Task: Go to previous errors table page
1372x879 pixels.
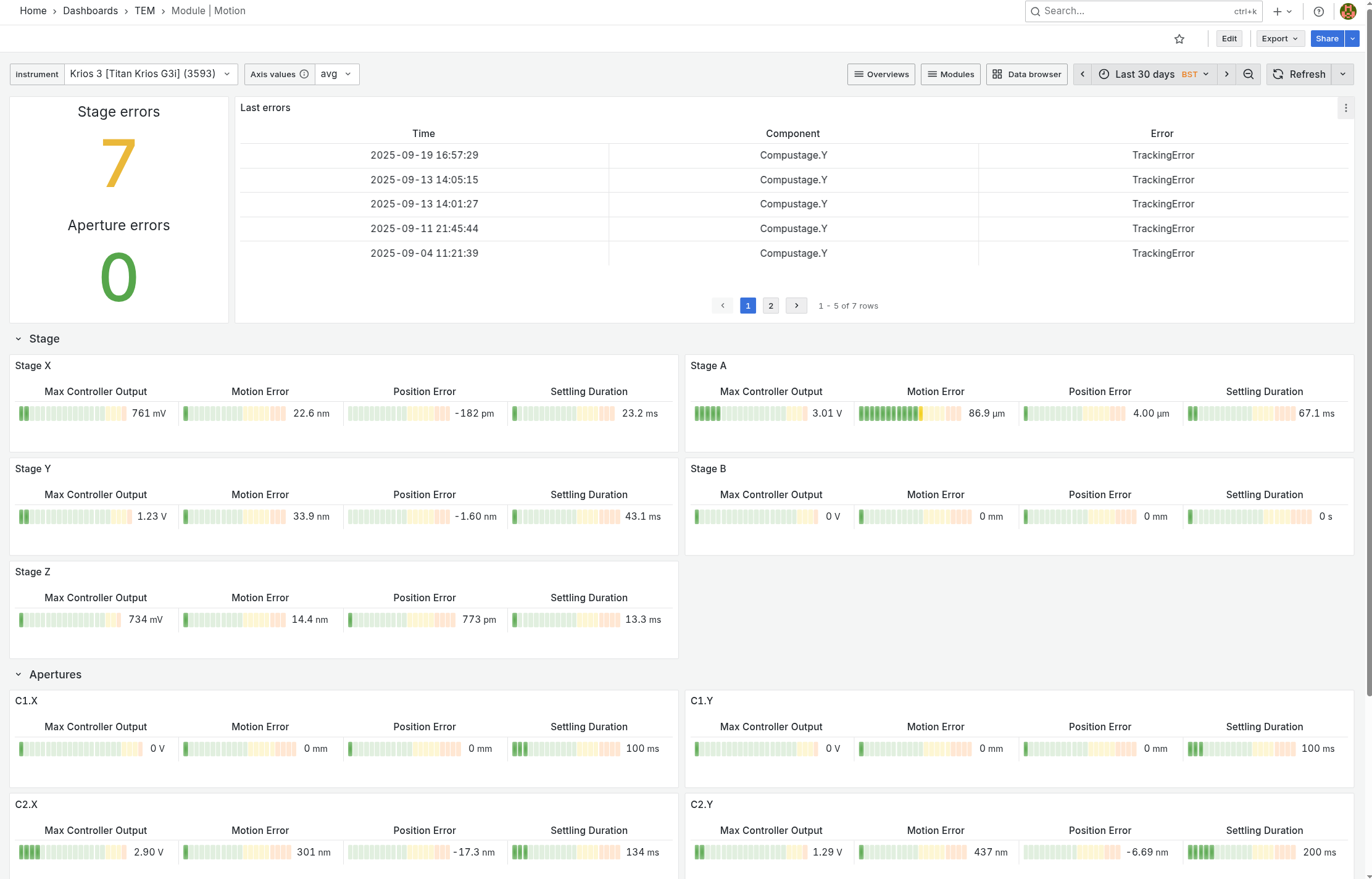Action: tap(723, 306)
